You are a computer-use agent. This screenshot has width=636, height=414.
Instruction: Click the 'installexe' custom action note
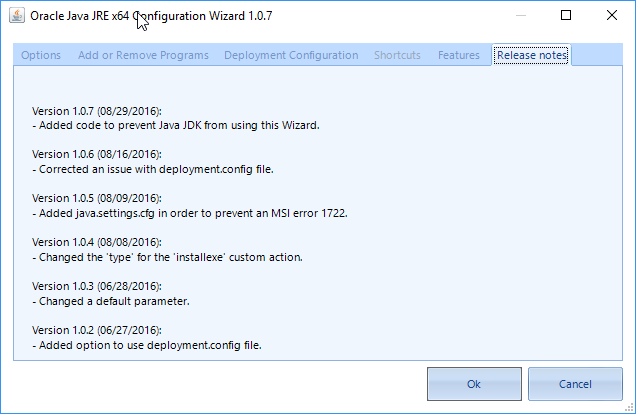pyautogui.click(x=167, y=257)
